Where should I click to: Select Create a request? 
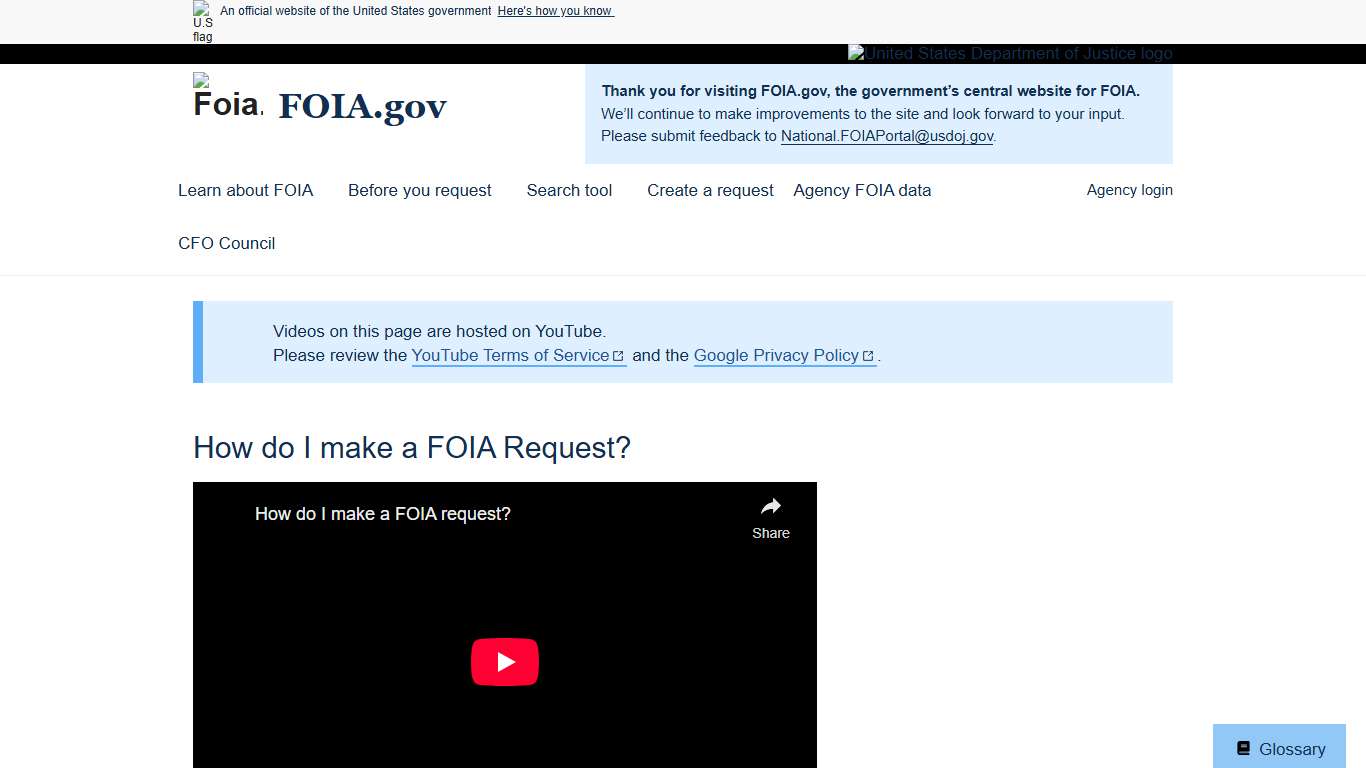tap(710, 190)
